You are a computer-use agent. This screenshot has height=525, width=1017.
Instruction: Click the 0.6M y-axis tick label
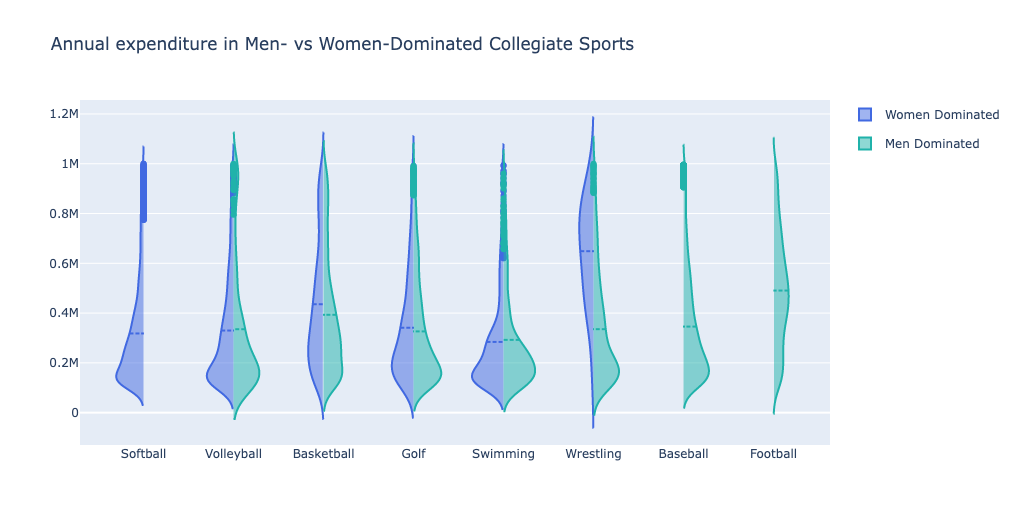(57, 264)
